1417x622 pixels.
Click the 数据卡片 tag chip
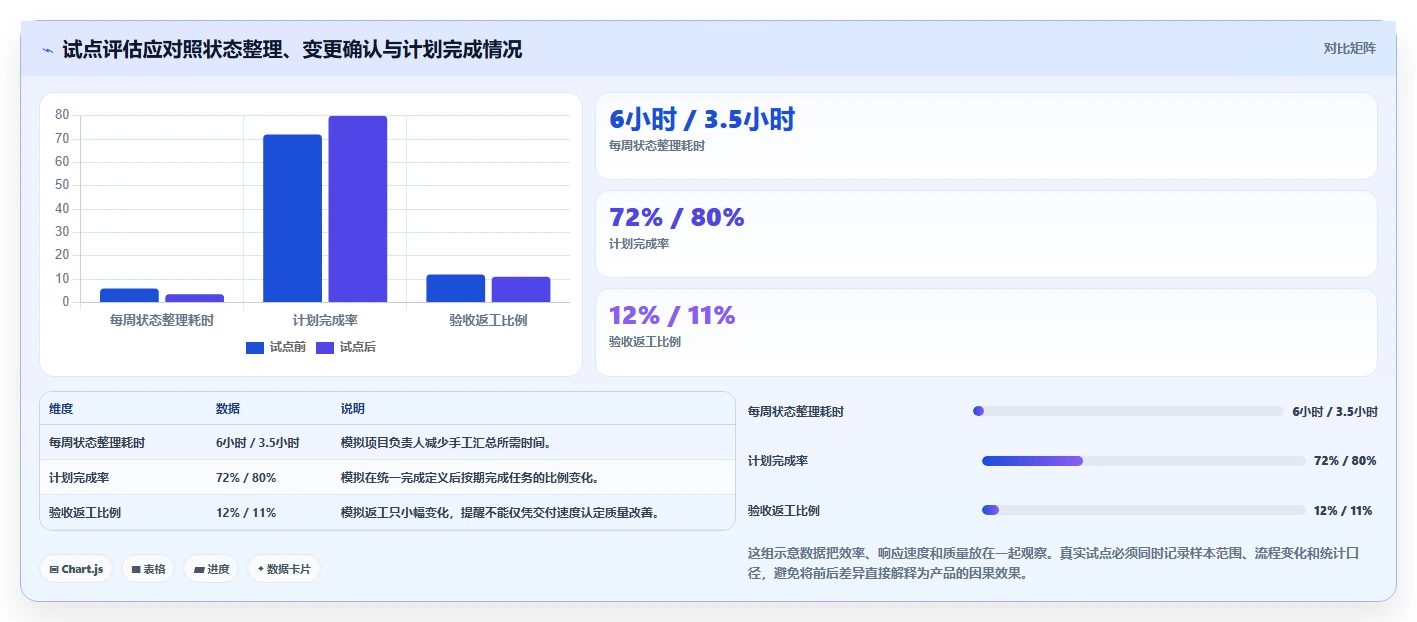pyautogui.click(x=284, y=569)
